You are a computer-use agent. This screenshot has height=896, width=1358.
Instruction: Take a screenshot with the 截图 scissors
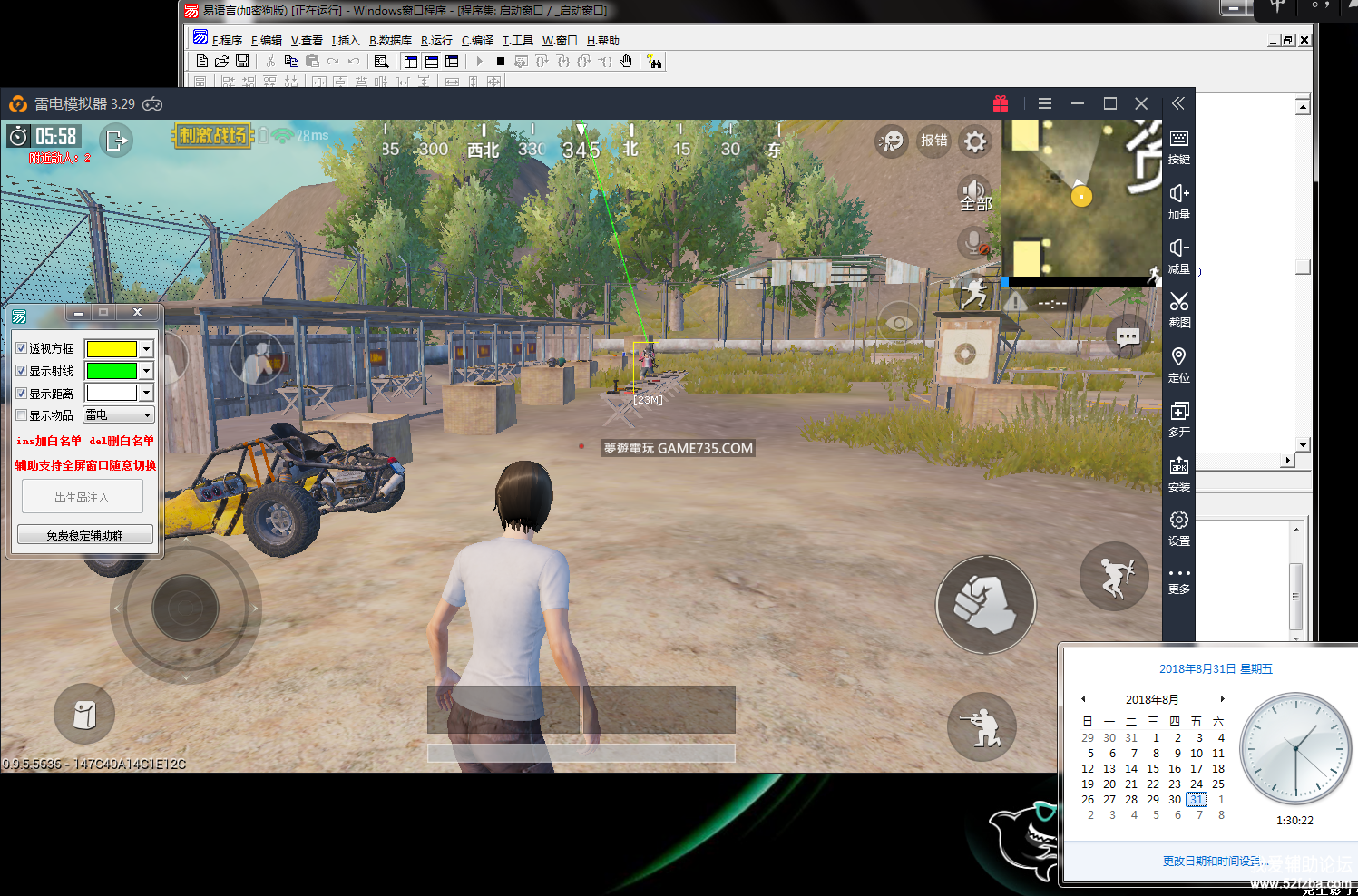pos(1179,309)
